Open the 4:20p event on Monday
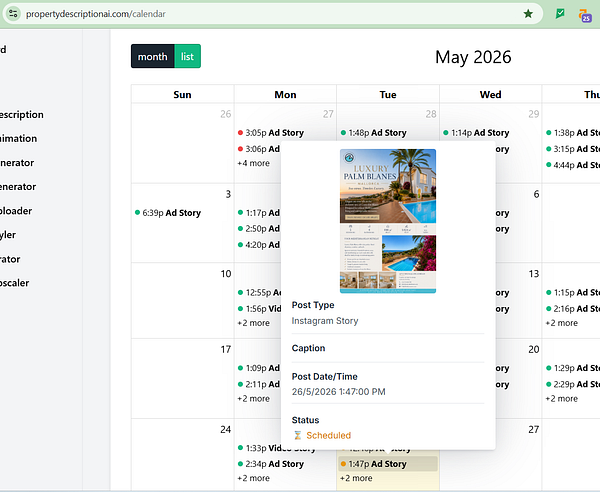Screen dimensions: 600x492 (259, 245)
